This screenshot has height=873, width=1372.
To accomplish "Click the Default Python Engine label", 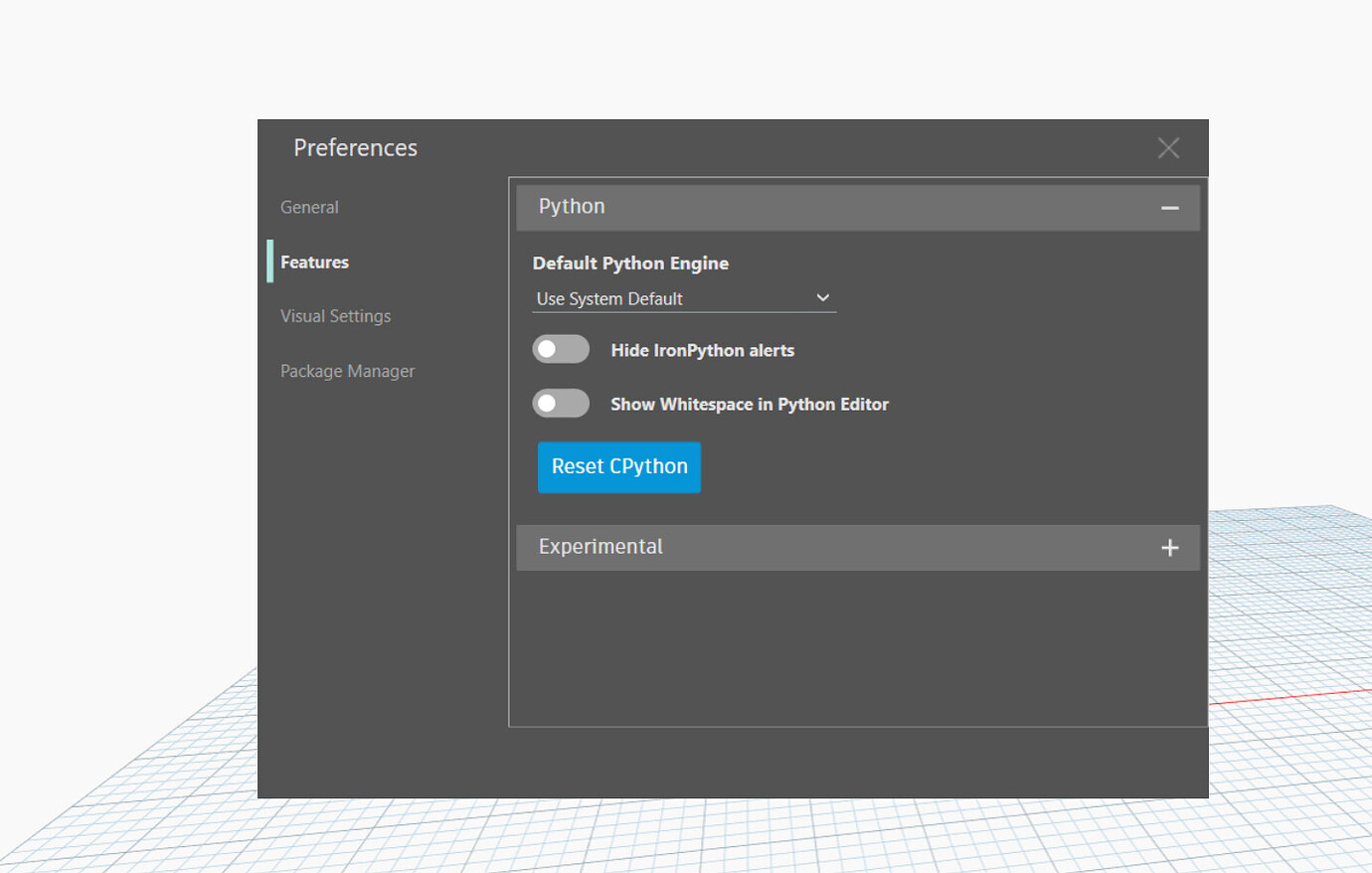I will pos(629,262).
